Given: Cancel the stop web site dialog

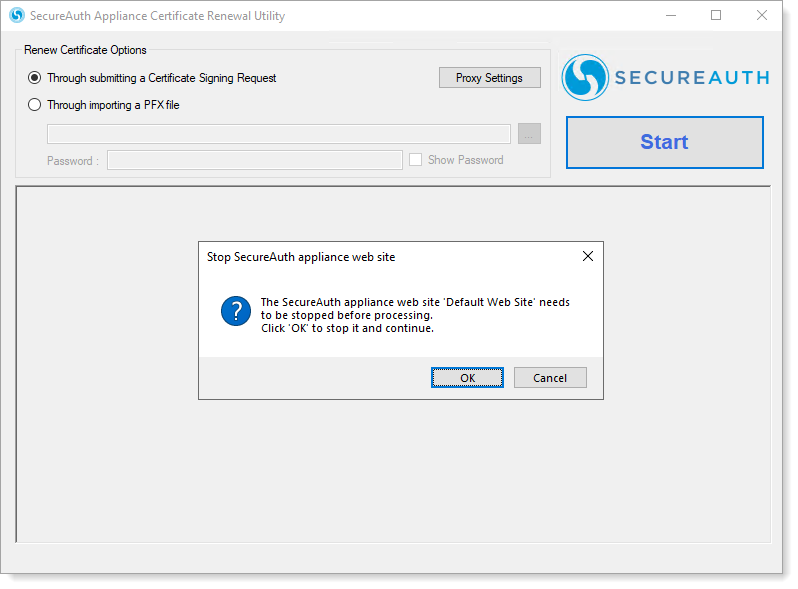Looking at the screenshot, I should pos(550,378).
